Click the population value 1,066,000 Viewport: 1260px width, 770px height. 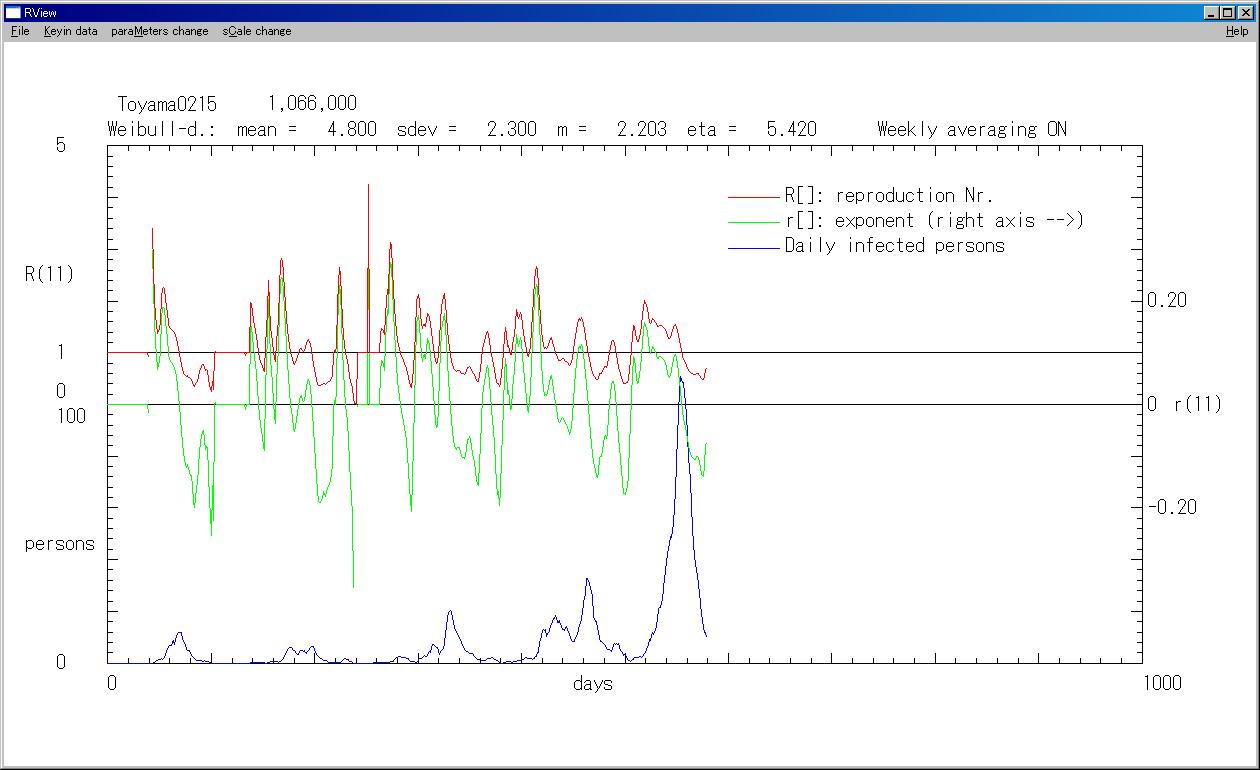click(x=312, y=104)
